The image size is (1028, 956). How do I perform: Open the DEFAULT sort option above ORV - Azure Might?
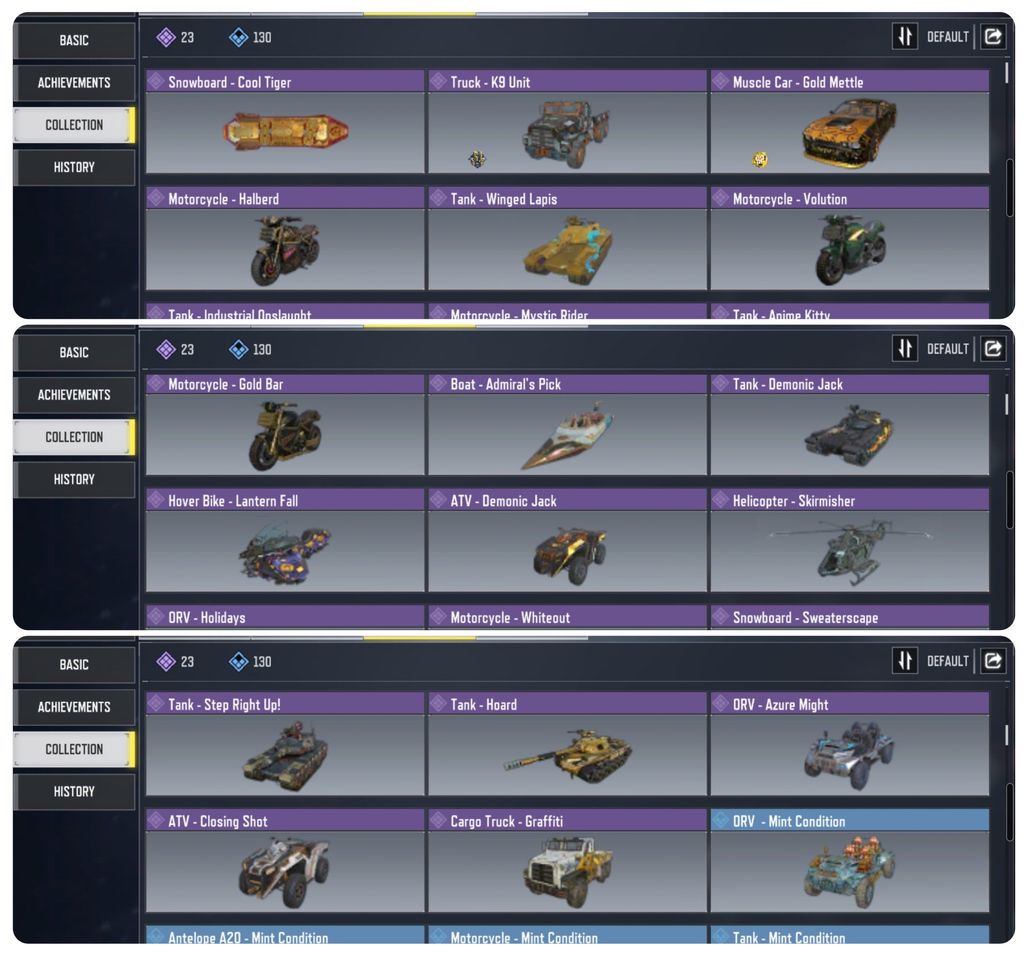click(947, 662)
